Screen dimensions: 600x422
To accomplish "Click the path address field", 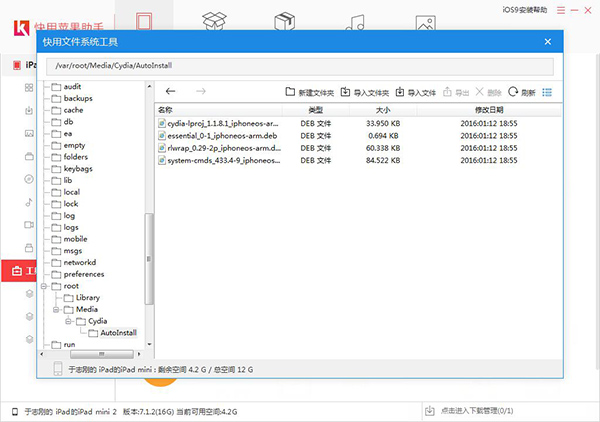I will tap(300, 66).
